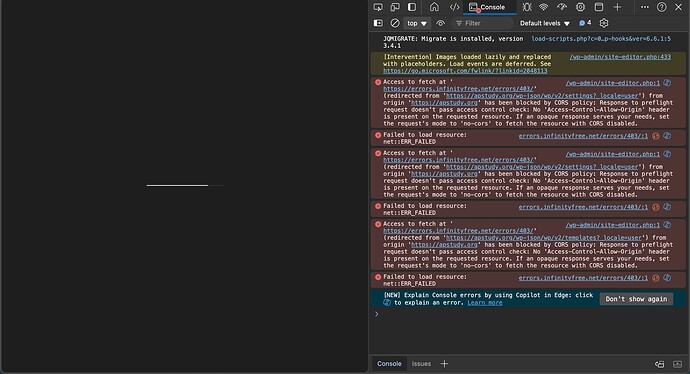This screenshot has height=374, width=690.
Task: Follow the go.microsoft.com fwlink URL
Action: [465, 71]
